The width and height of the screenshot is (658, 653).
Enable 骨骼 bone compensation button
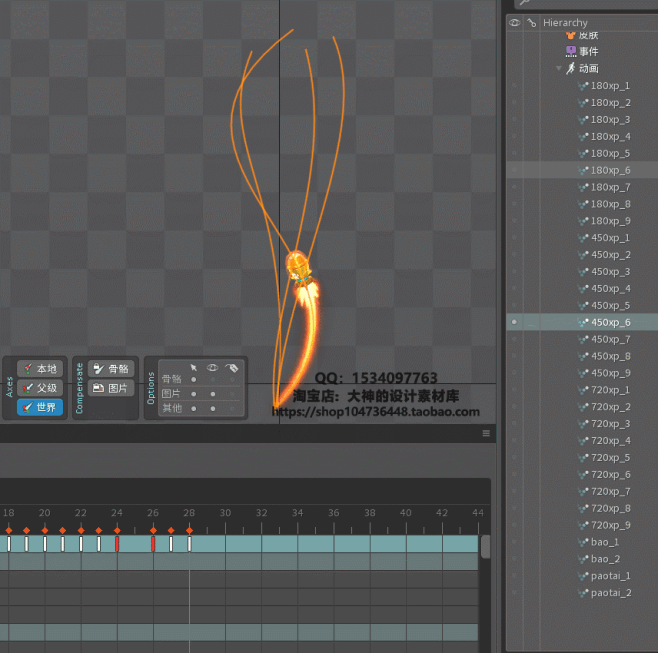point(111,369)
